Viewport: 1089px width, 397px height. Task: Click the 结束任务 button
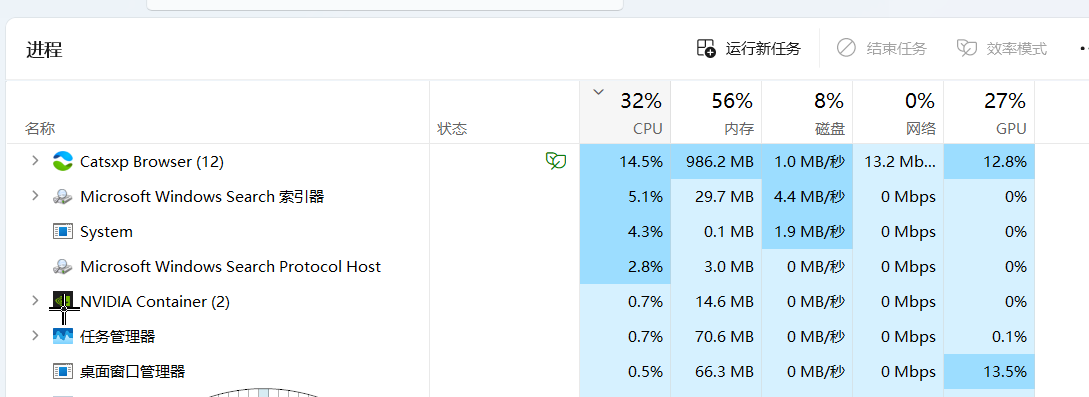coord(881,49)
